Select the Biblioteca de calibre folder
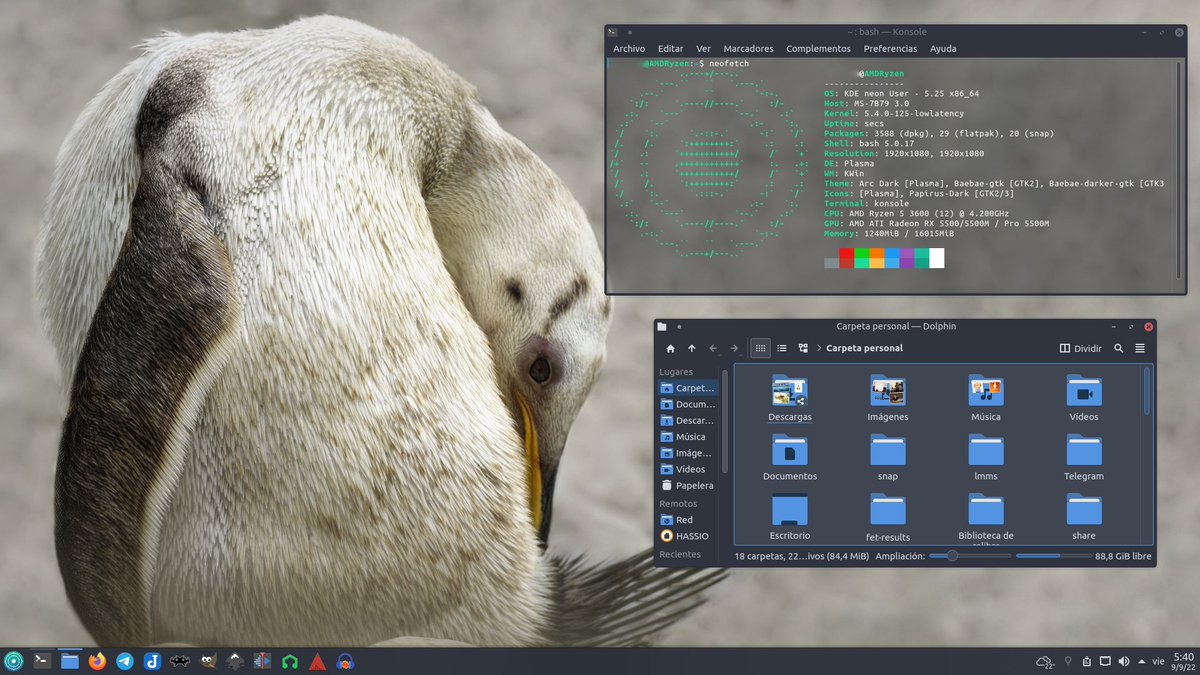Screen dimensions: 1200x675 [x=986, y=510]
